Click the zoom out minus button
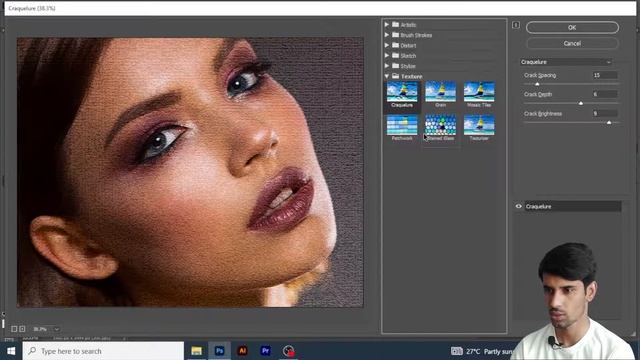Image resolution: width=640 pixels, height=360 pixels. click(14, 329)
